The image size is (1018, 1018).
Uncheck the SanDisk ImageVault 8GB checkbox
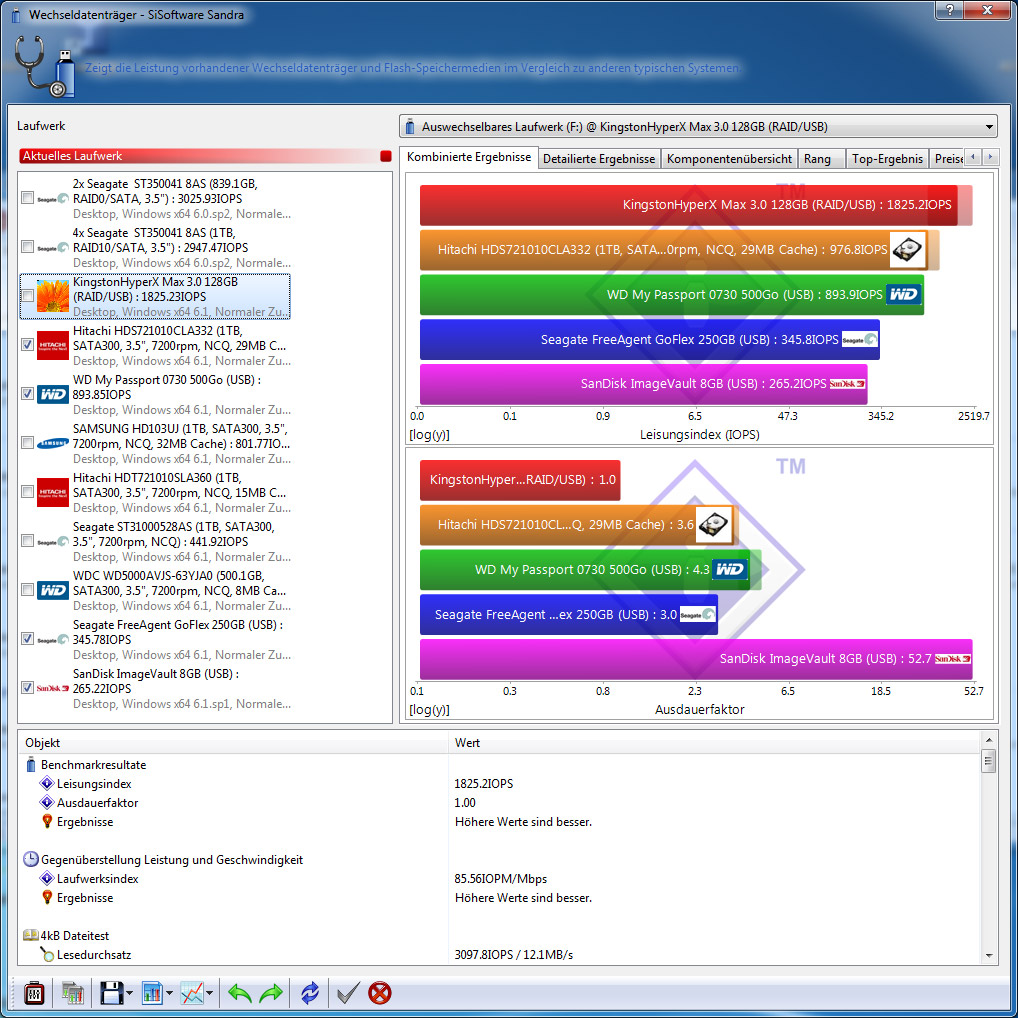(27, 688)
